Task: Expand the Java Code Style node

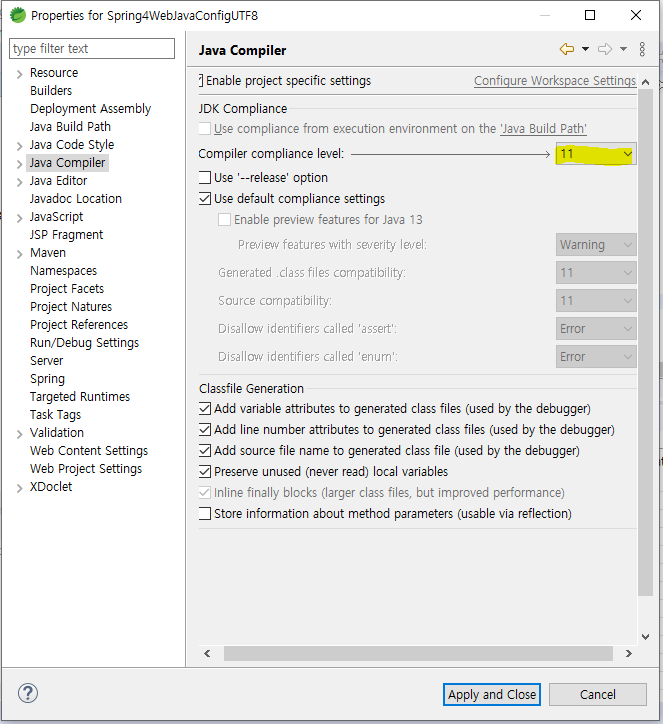Action: (x=19, y=146)
